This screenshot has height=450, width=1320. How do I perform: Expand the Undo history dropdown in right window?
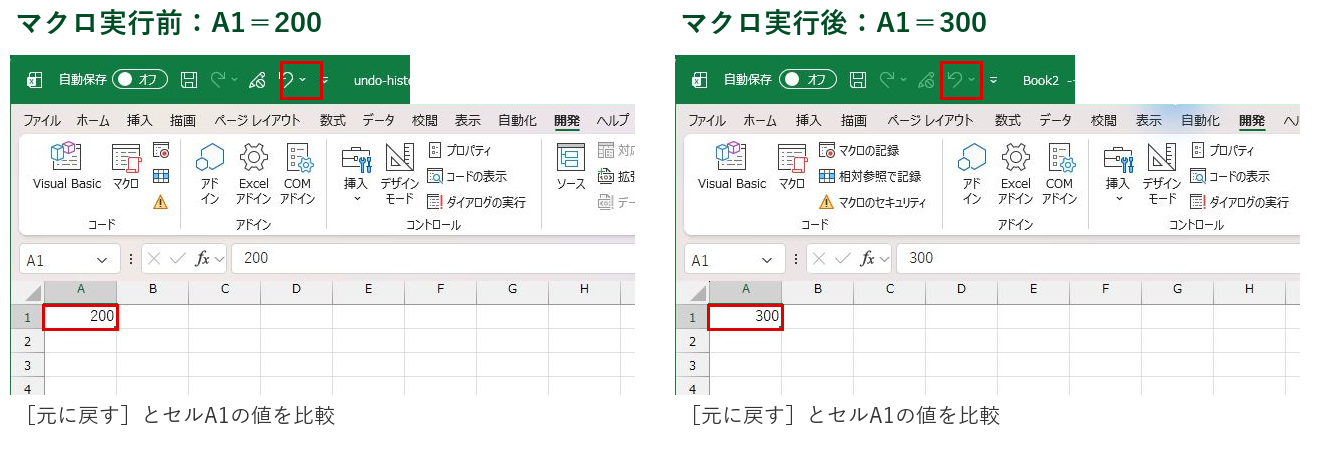[971, 79]
